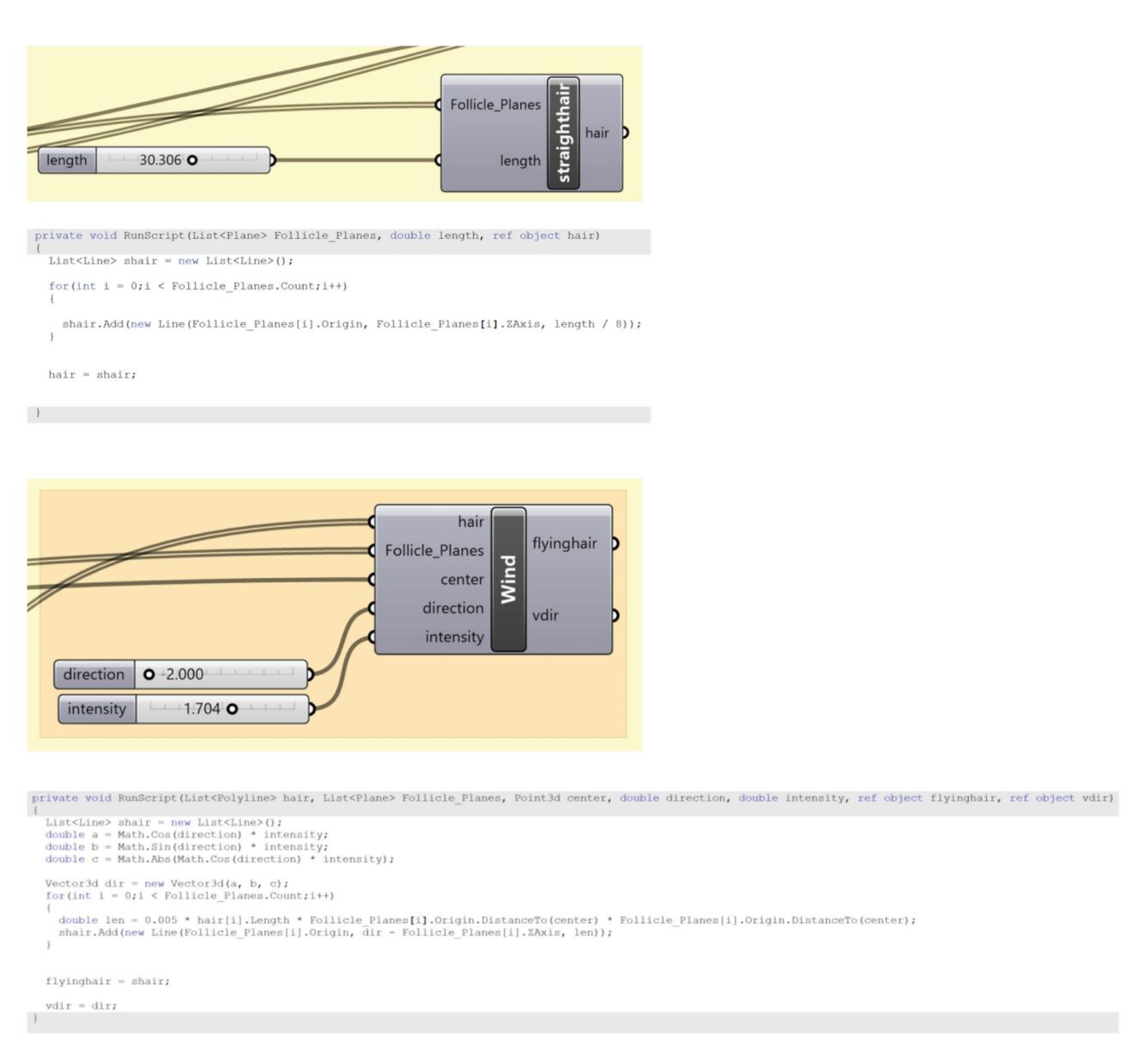The height and width of the screenshot is (1064, 1141).
Task: Click the 'shair.Add(new Line(... length / 8));' line
Action: 352,324
